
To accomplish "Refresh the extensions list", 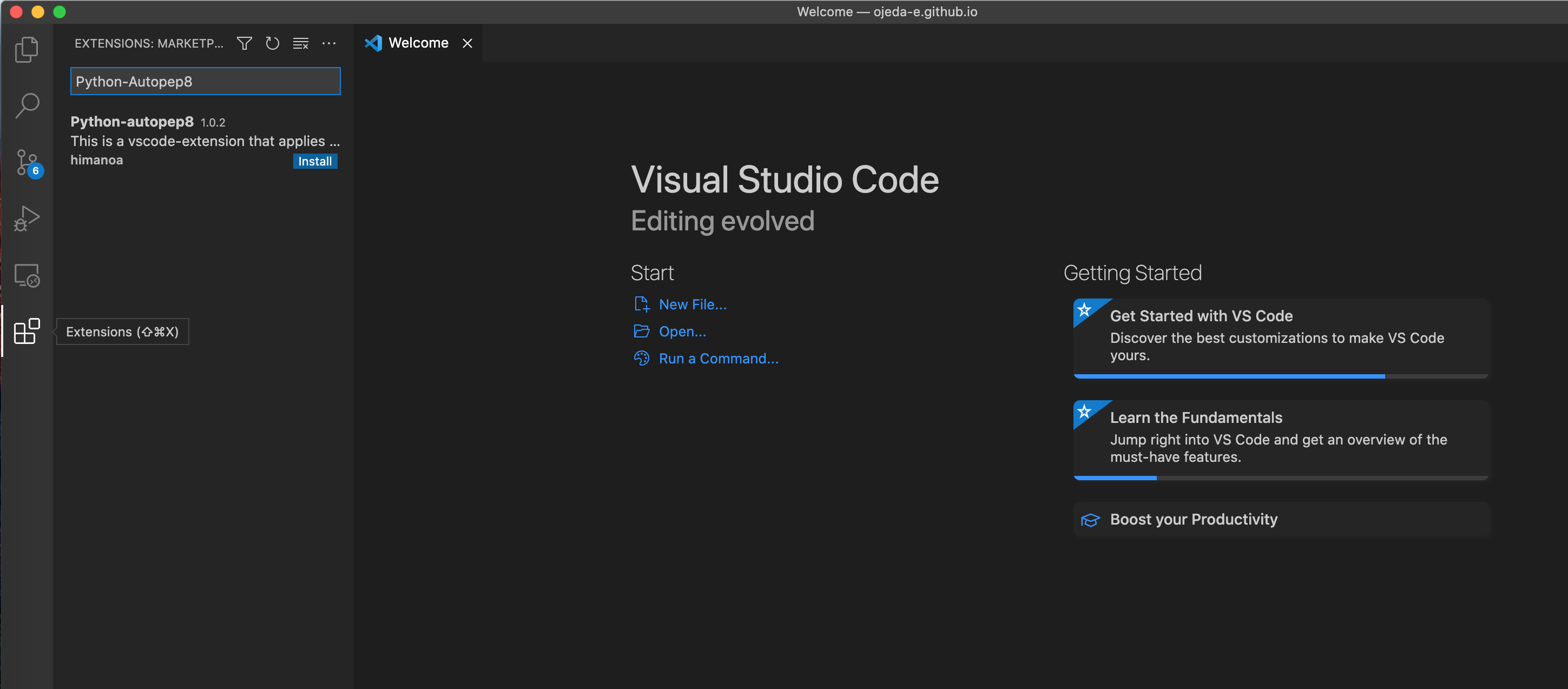I will click(x=272, y=43).
